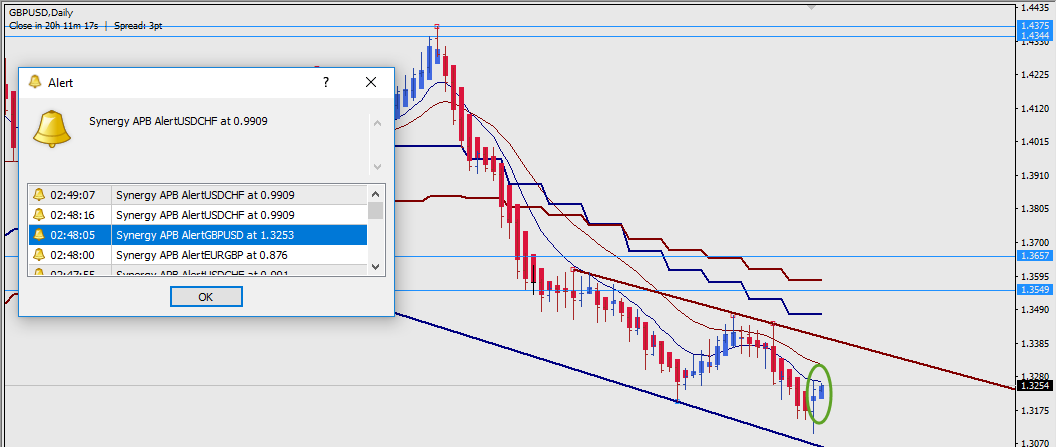The width and height of the screenshot is (1057, 447).
Task: Click the chart shift triangle marker at top
Action: 811,5
